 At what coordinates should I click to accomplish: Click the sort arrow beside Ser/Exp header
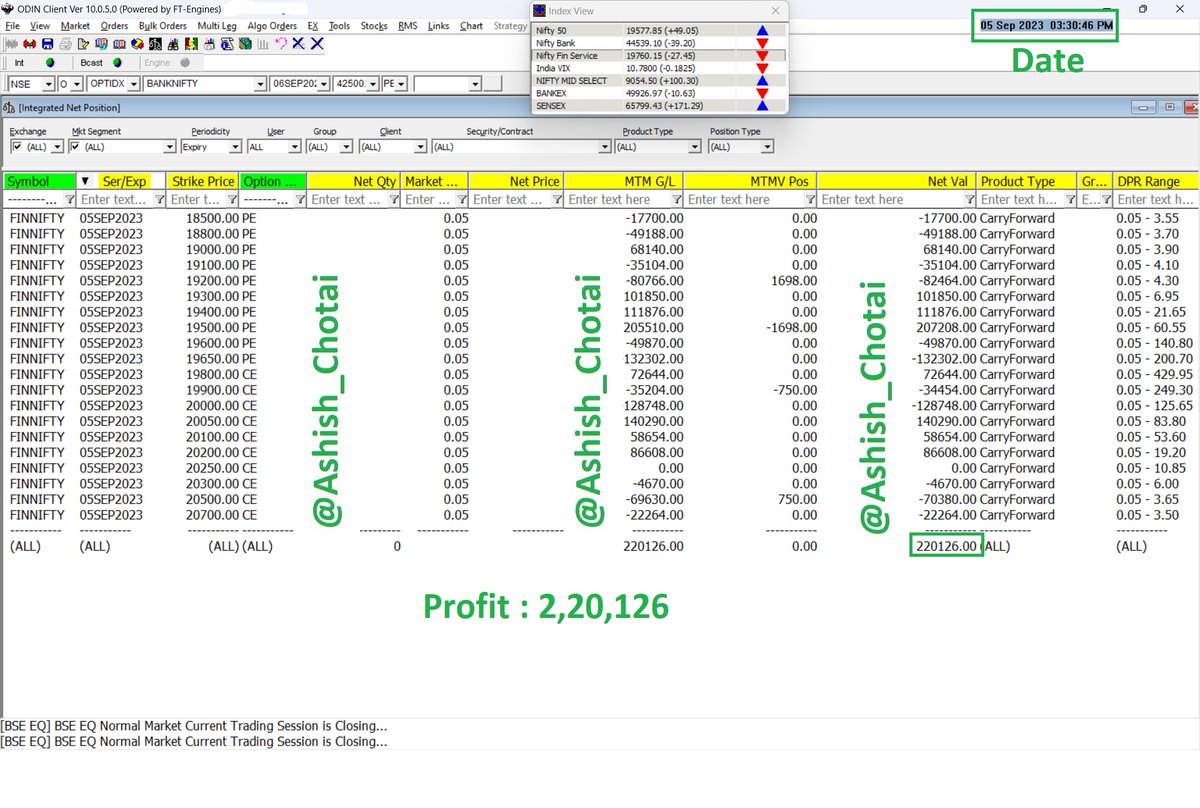pyautogui.click(x=85, y=181)
